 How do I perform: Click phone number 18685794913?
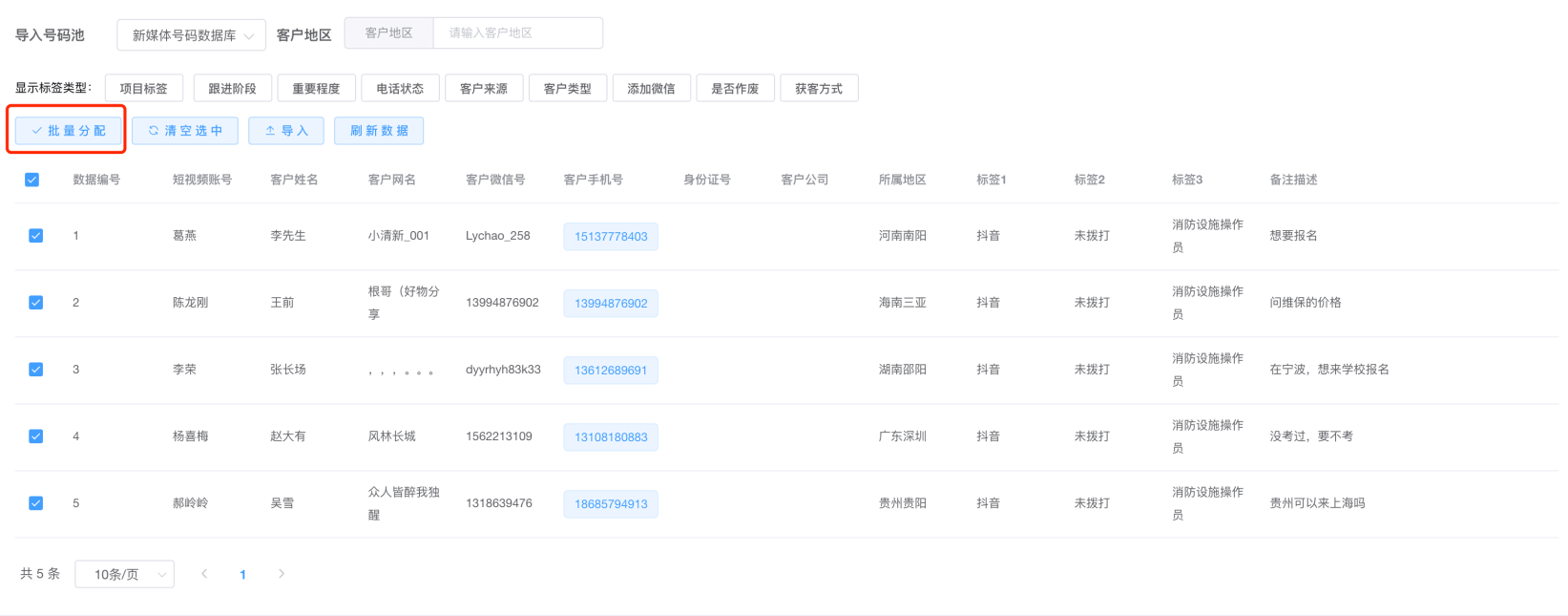coord(611,504)
